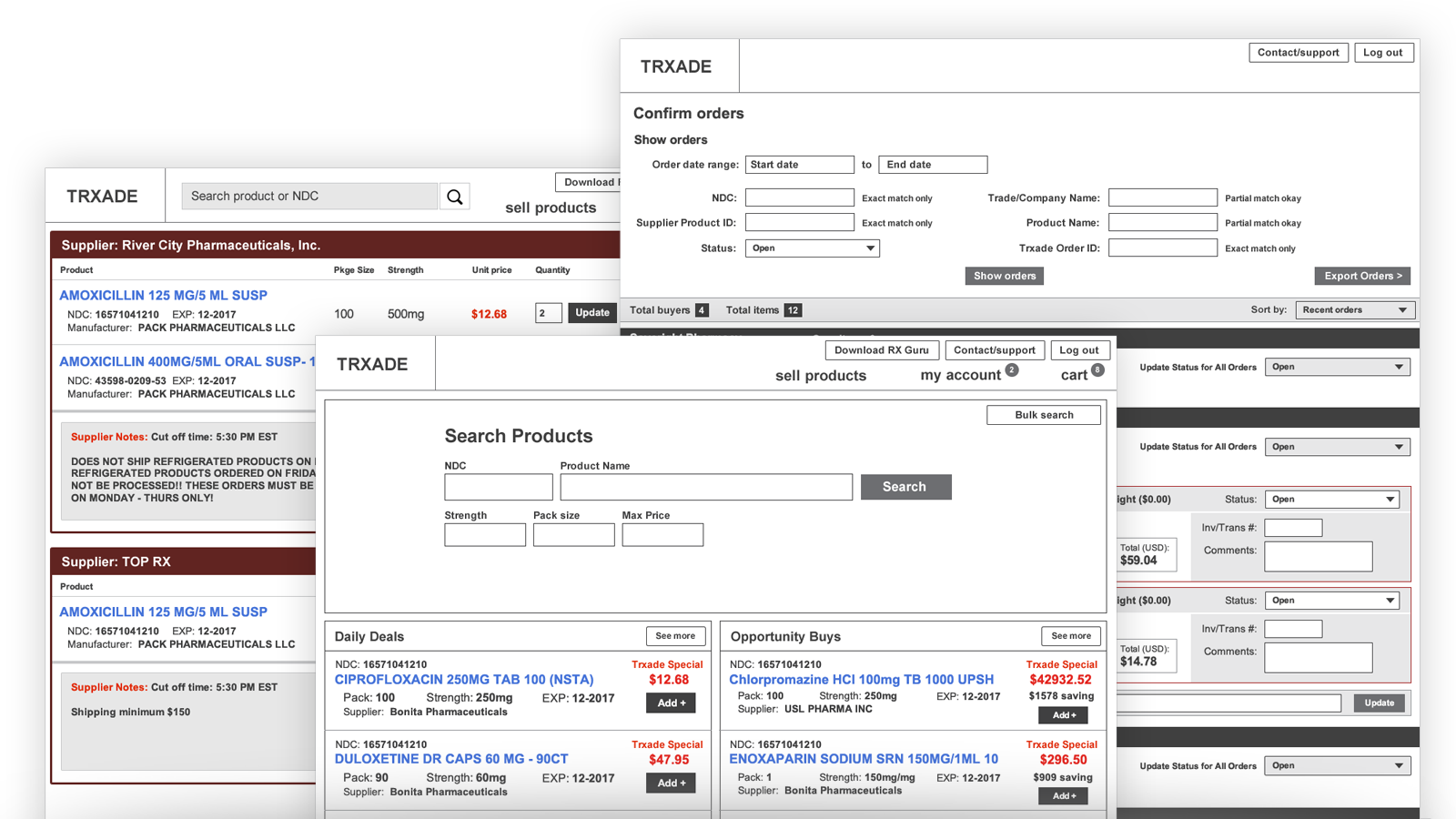The width and height of the screenshot is (1456, 819).
Task: Click the Max Price input field
Action: 662,535
